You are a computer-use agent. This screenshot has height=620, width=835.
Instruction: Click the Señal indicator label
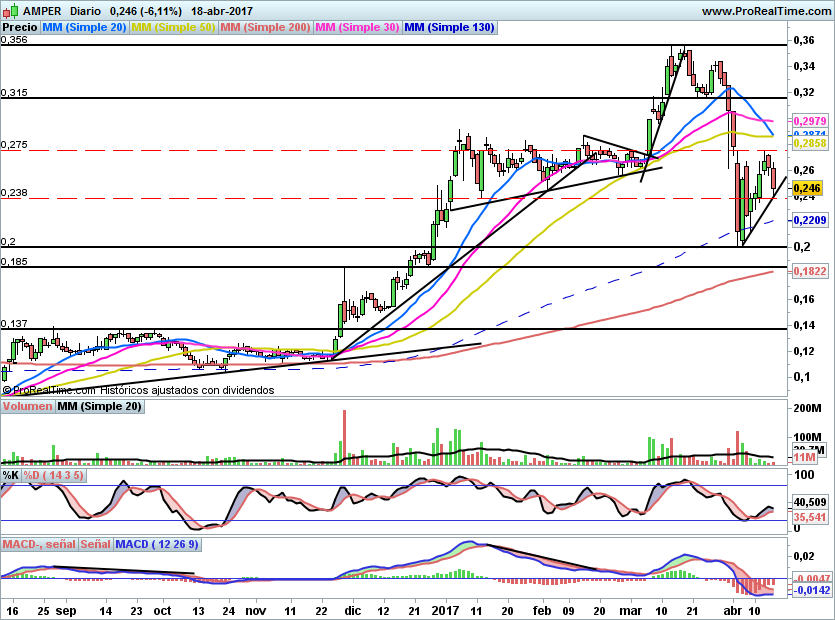pos(96,544)
